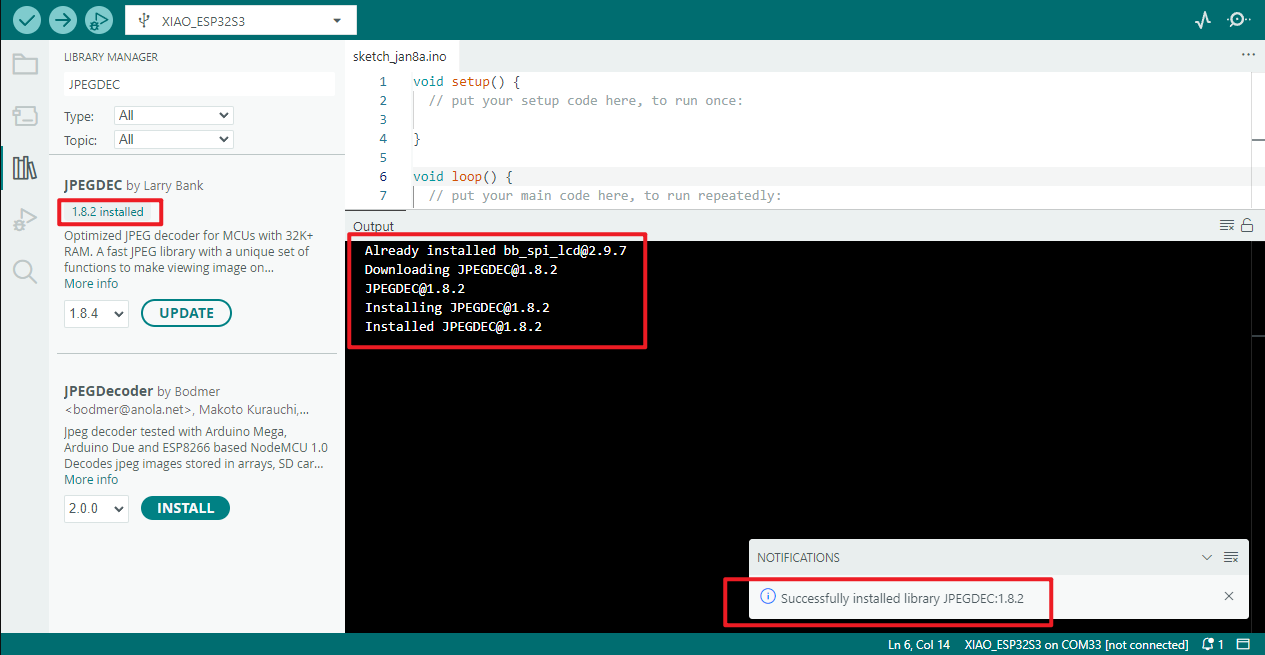The width and height of the screenshot is (1265, 655).
Task: Open the XIAO_ESP32S3 board selector dropdown
Action: click(x=241, y=20)
